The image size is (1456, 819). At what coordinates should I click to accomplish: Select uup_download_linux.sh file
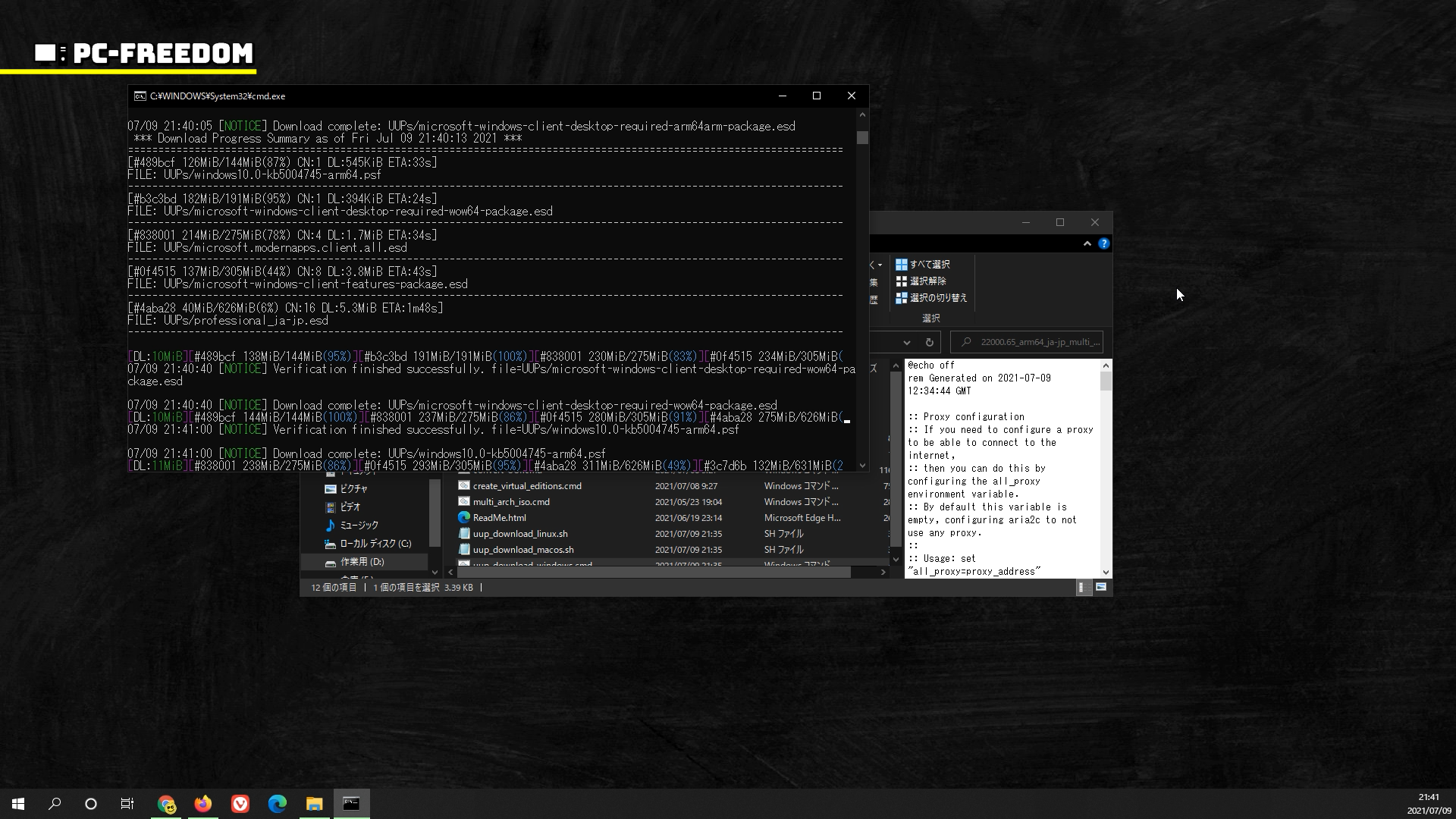(519, 534)
